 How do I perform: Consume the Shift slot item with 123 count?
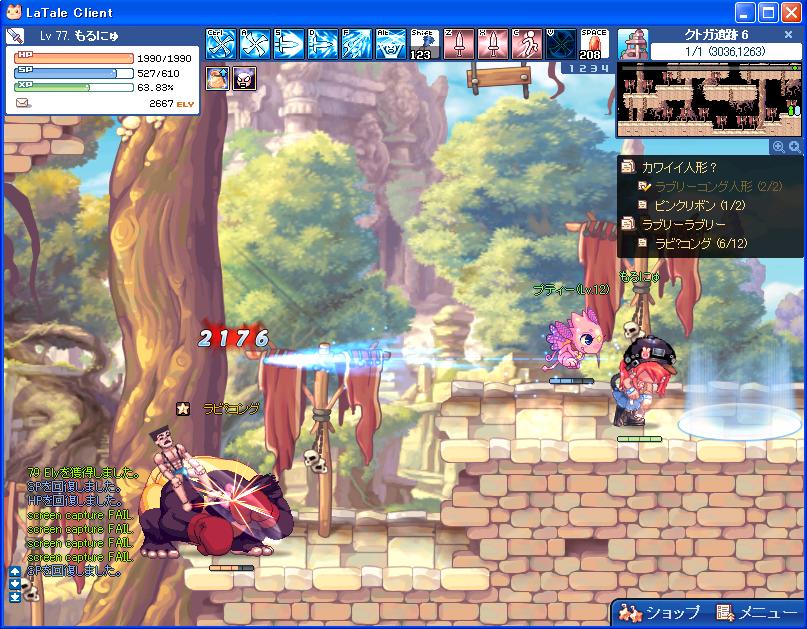pos(425,44)
